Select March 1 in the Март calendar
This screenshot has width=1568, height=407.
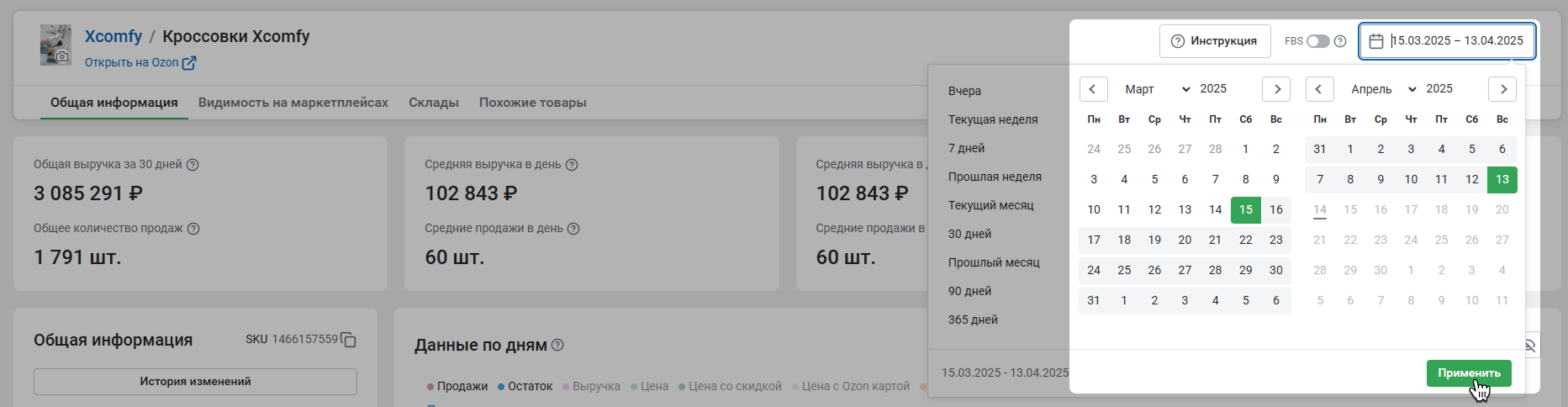click(1246, 150)
